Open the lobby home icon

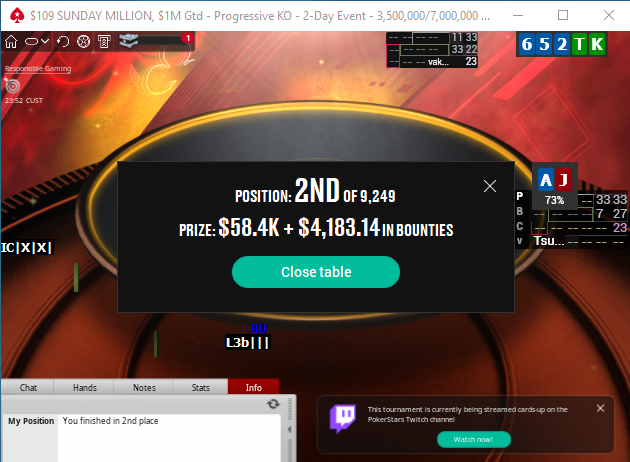[x=11, y=41]
